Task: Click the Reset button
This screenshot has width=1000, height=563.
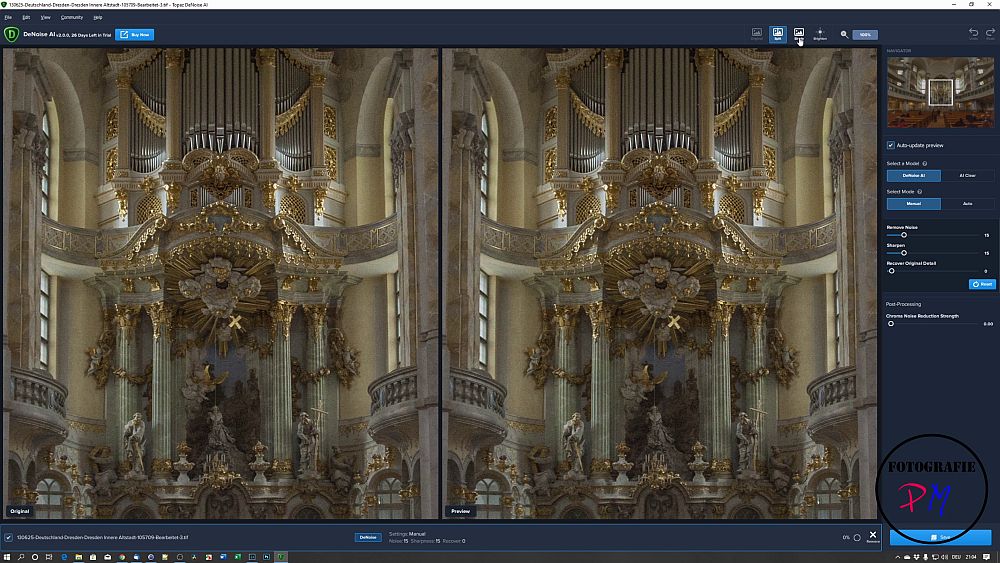Action: 982,284
